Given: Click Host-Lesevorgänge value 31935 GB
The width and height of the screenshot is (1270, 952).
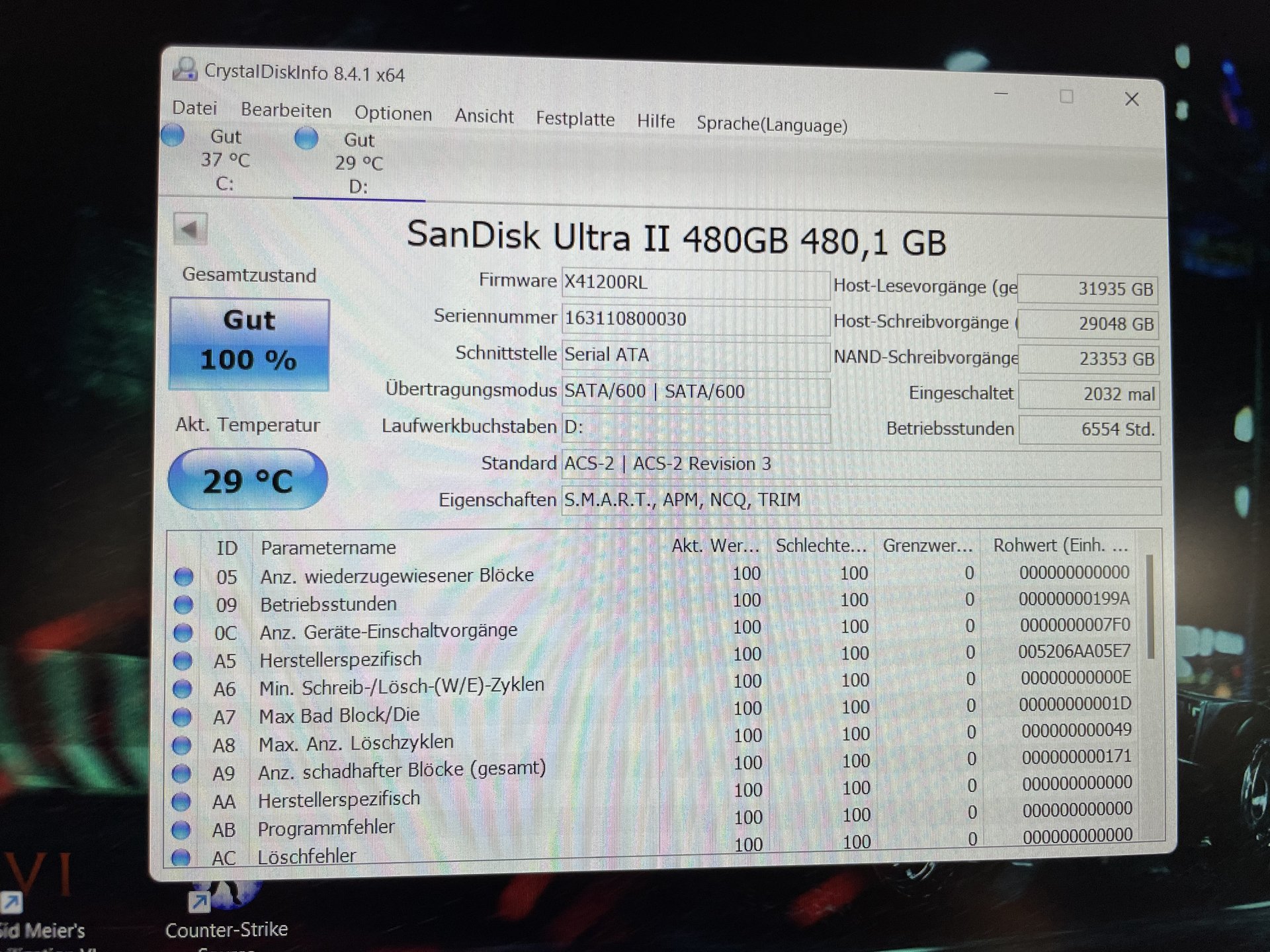Looking at the screenshot, I should point(1087,289).
